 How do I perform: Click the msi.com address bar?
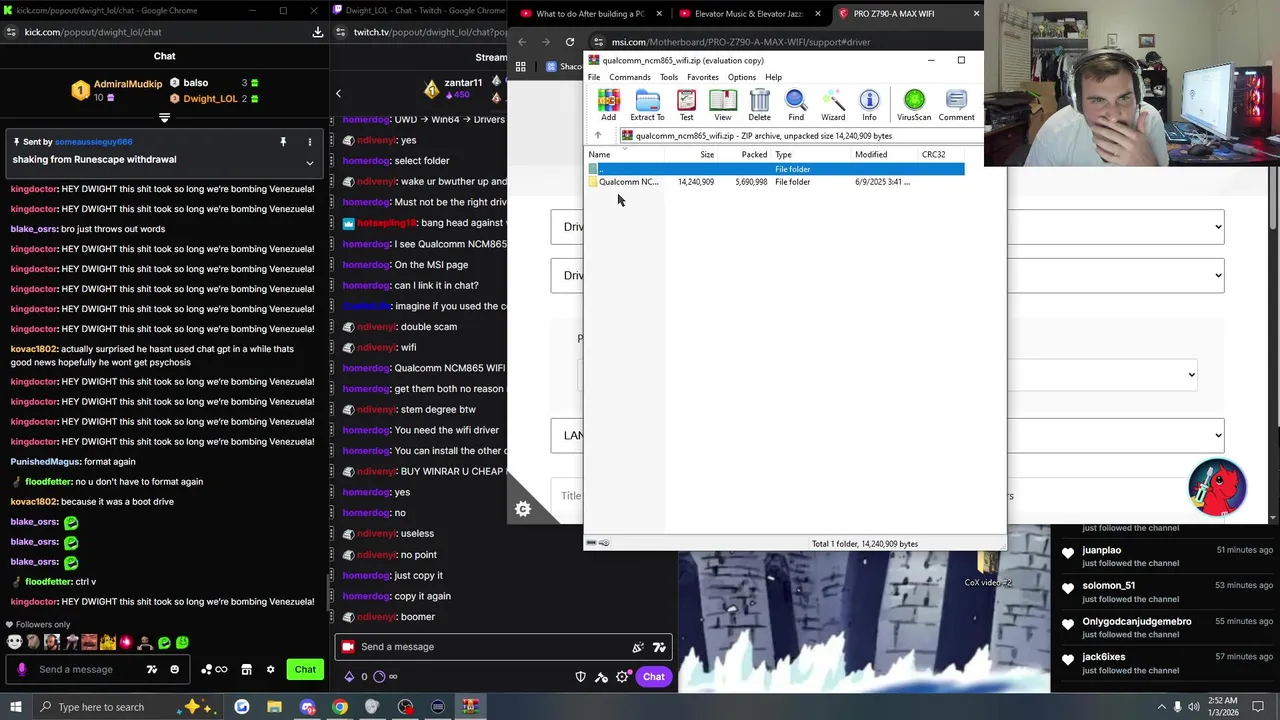pyautogui.click(x=741, y=42)
